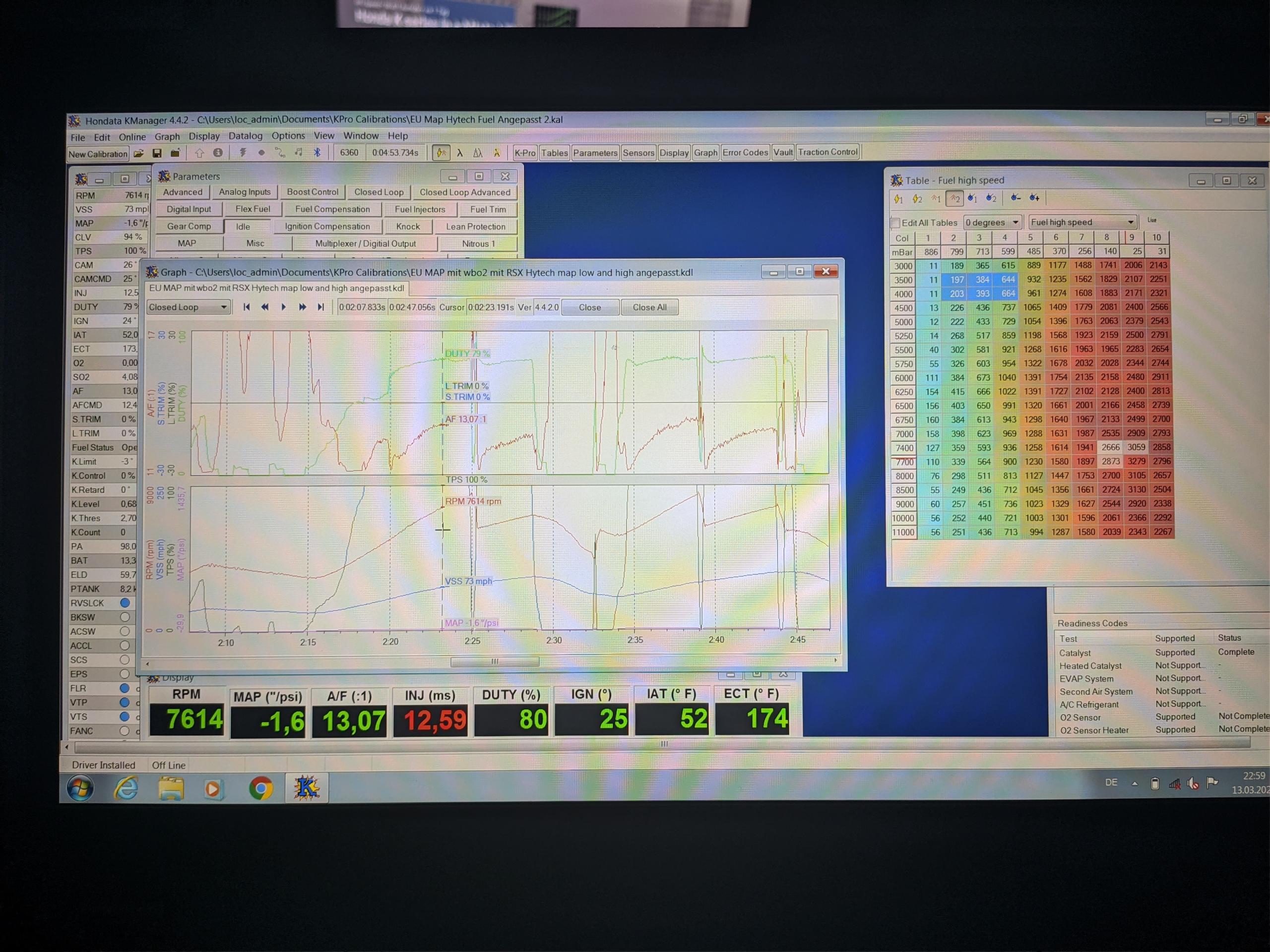
Task: Select ignition table 2 icon in Table window
Action: (917, 198)
